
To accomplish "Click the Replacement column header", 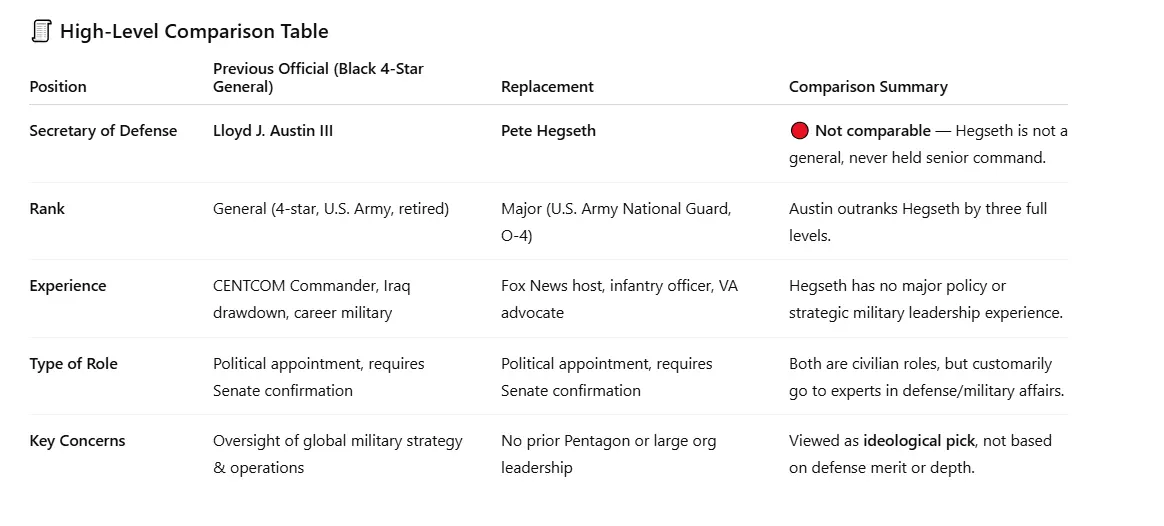I will tap(547, 87).
